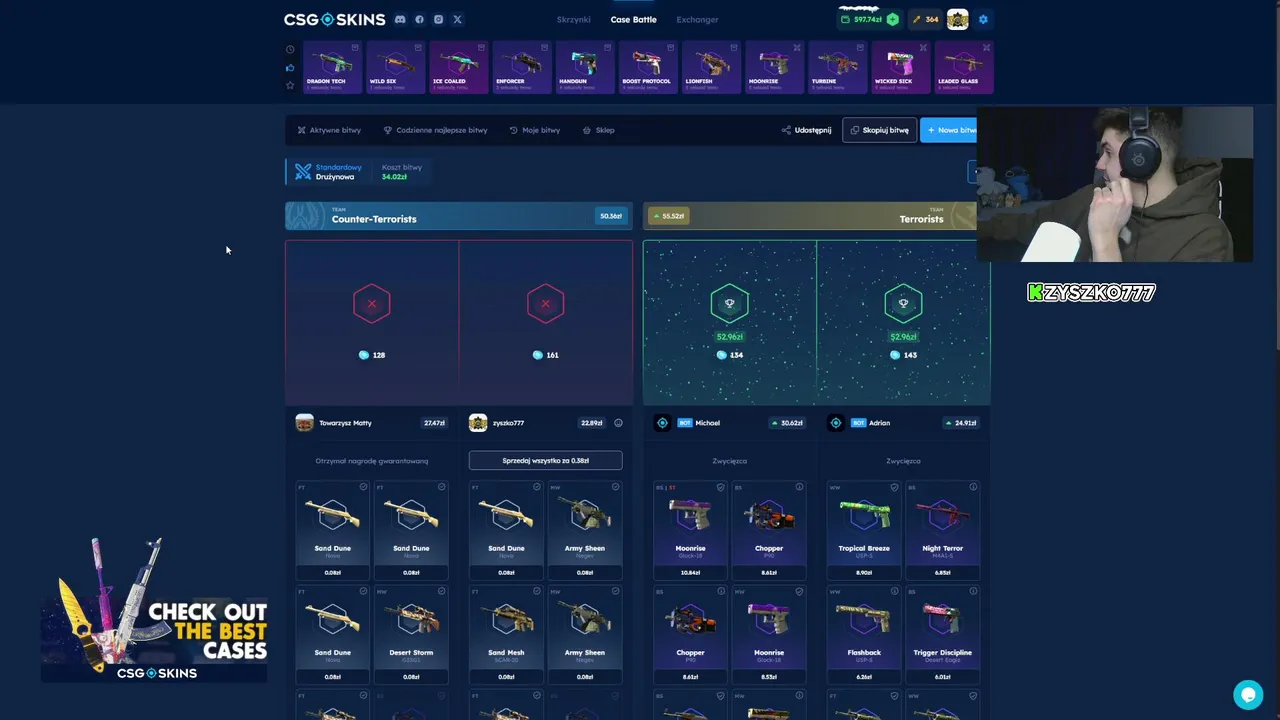1280x720 pixels.
Task: Open Moje bitwy section
Action: 535,130
